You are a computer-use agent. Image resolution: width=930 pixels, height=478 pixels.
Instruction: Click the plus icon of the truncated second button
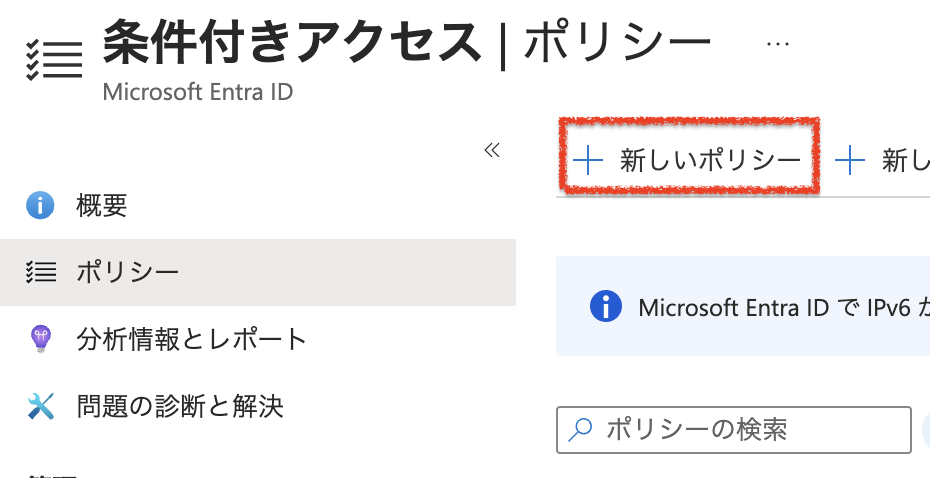[x=850, y=160]
